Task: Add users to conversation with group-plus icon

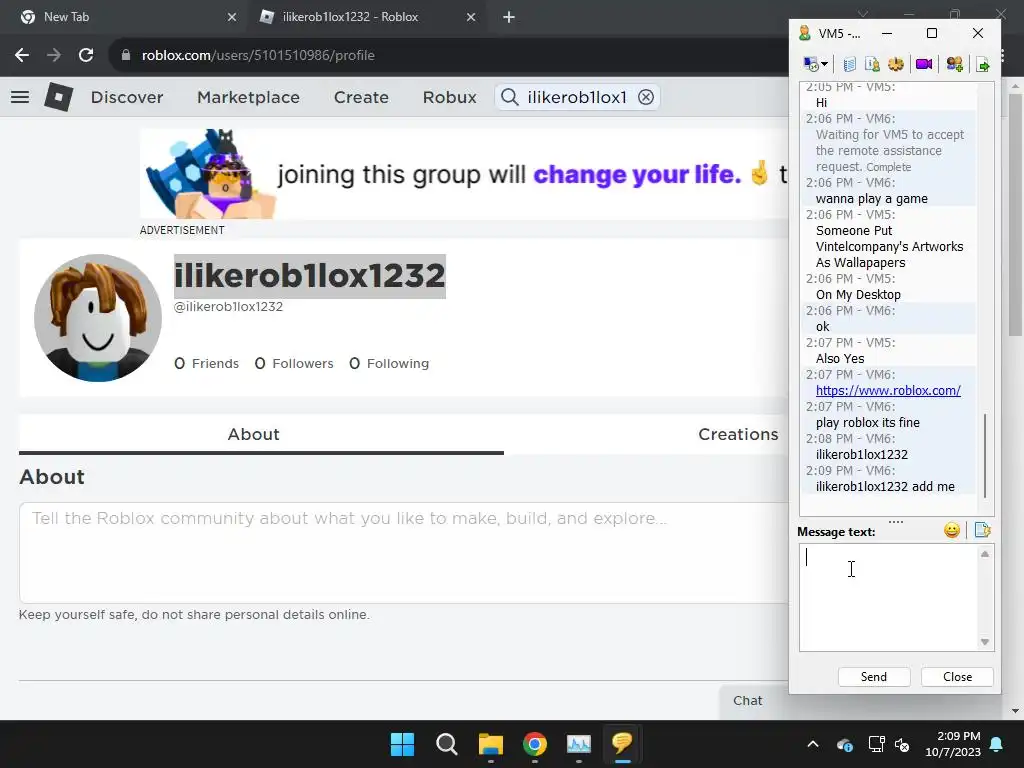Action: click(954, 64)
